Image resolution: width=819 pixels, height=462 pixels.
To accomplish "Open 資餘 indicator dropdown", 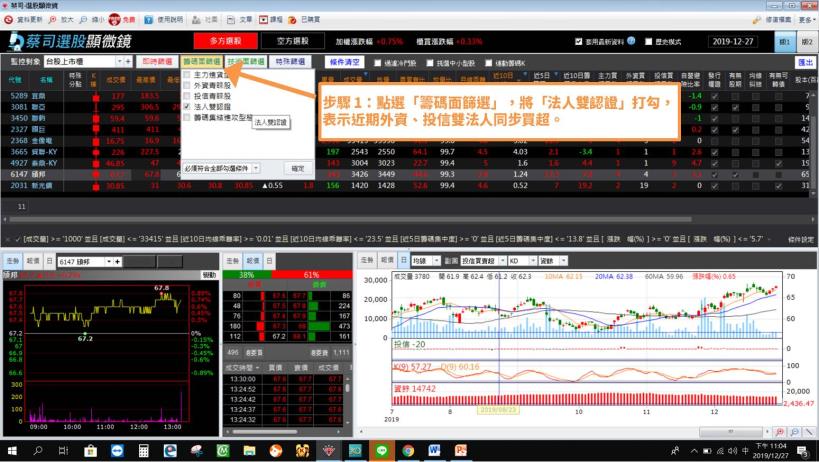I will (x=564, y=260).
